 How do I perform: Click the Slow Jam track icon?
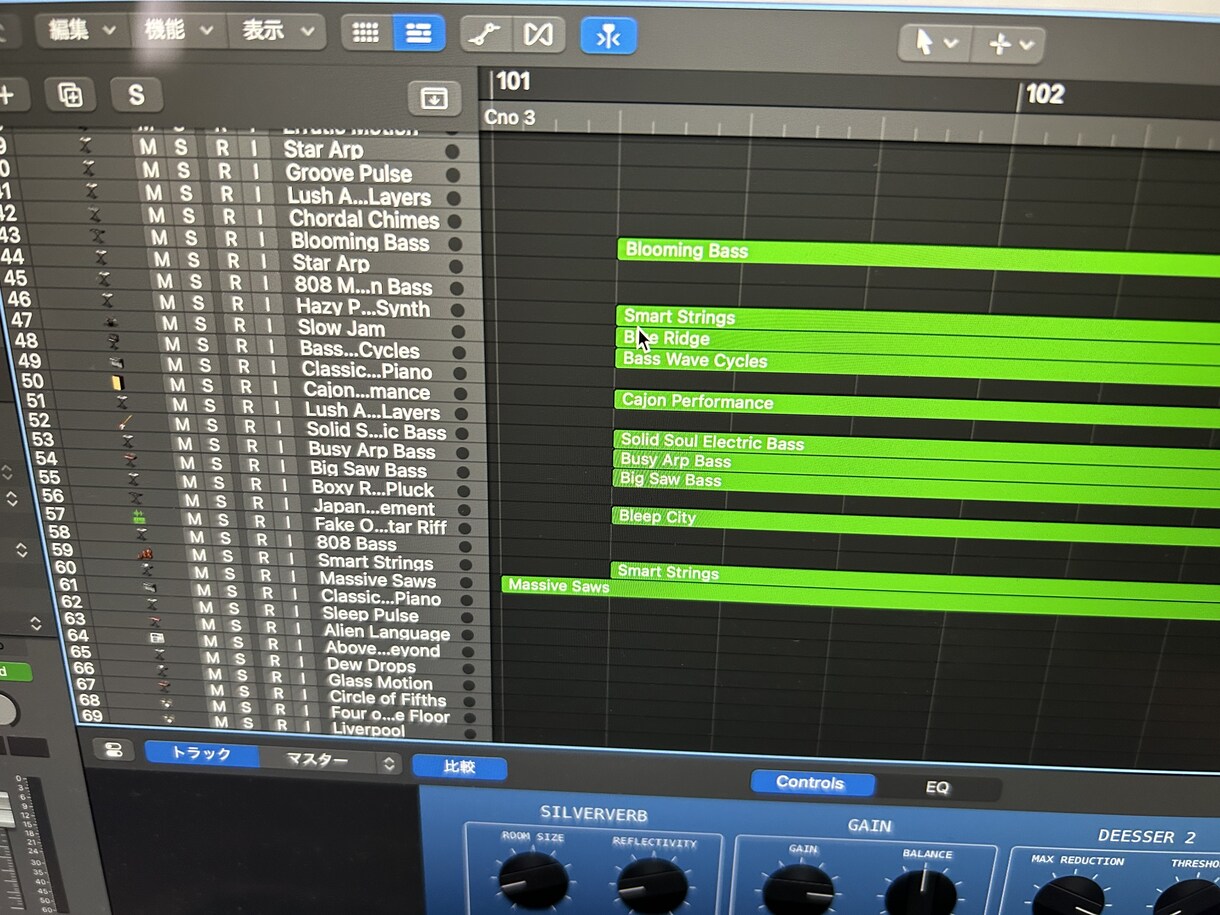pyautogui.click(x=110, y=321)
